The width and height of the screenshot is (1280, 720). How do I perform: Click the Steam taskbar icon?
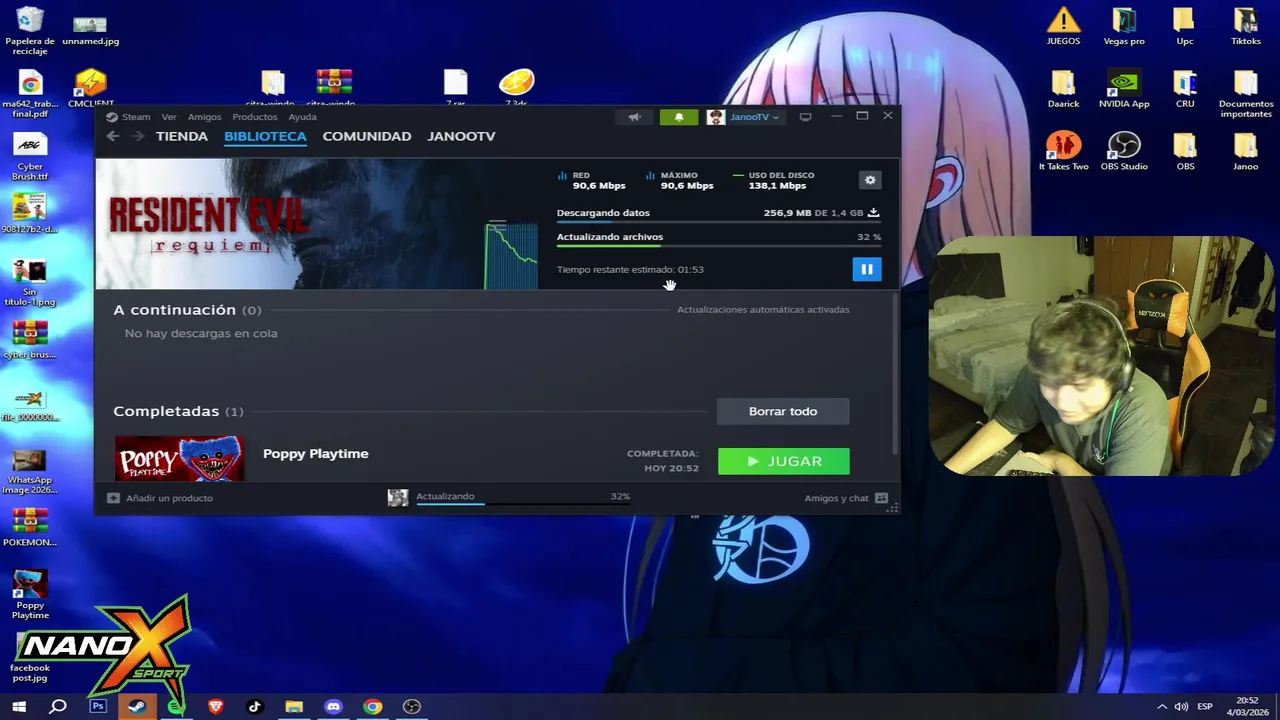(x=137, y=707)
